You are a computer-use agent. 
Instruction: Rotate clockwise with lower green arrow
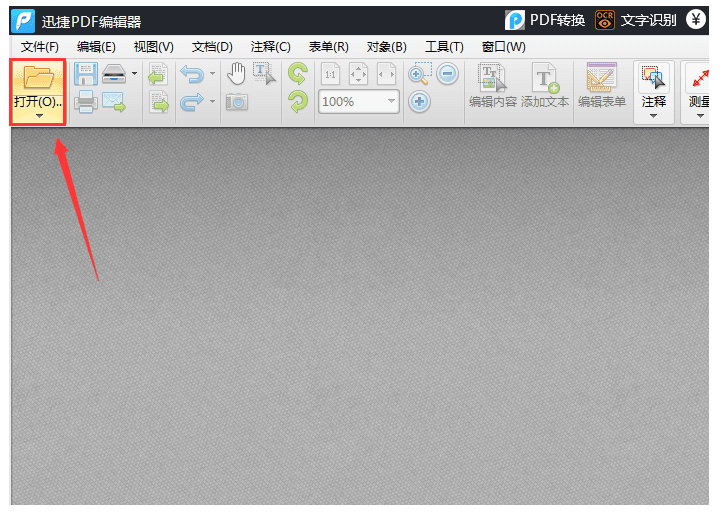pos(298,102)
